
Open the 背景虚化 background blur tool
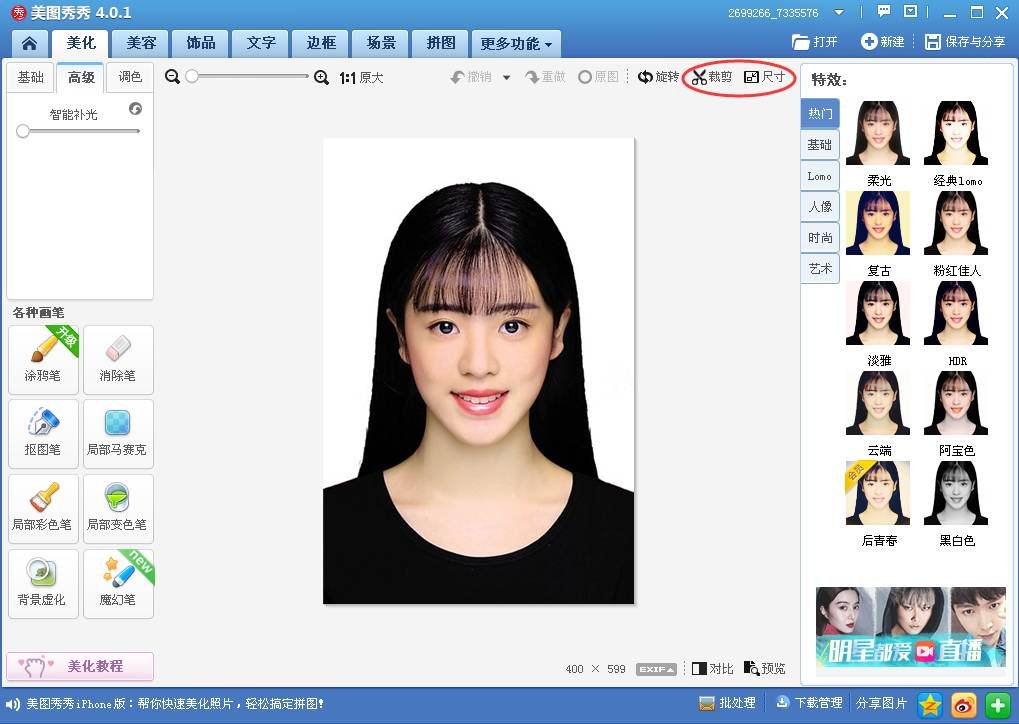[x=44, y=582]
